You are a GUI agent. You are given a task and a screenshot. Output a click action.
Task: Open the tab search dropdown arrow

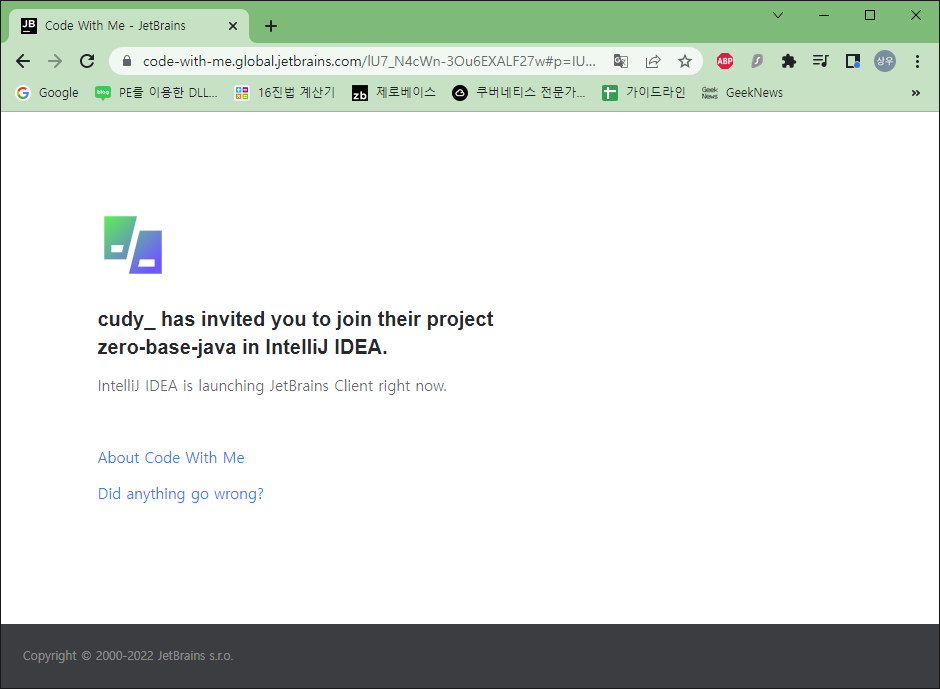click(x=778, y=16)
